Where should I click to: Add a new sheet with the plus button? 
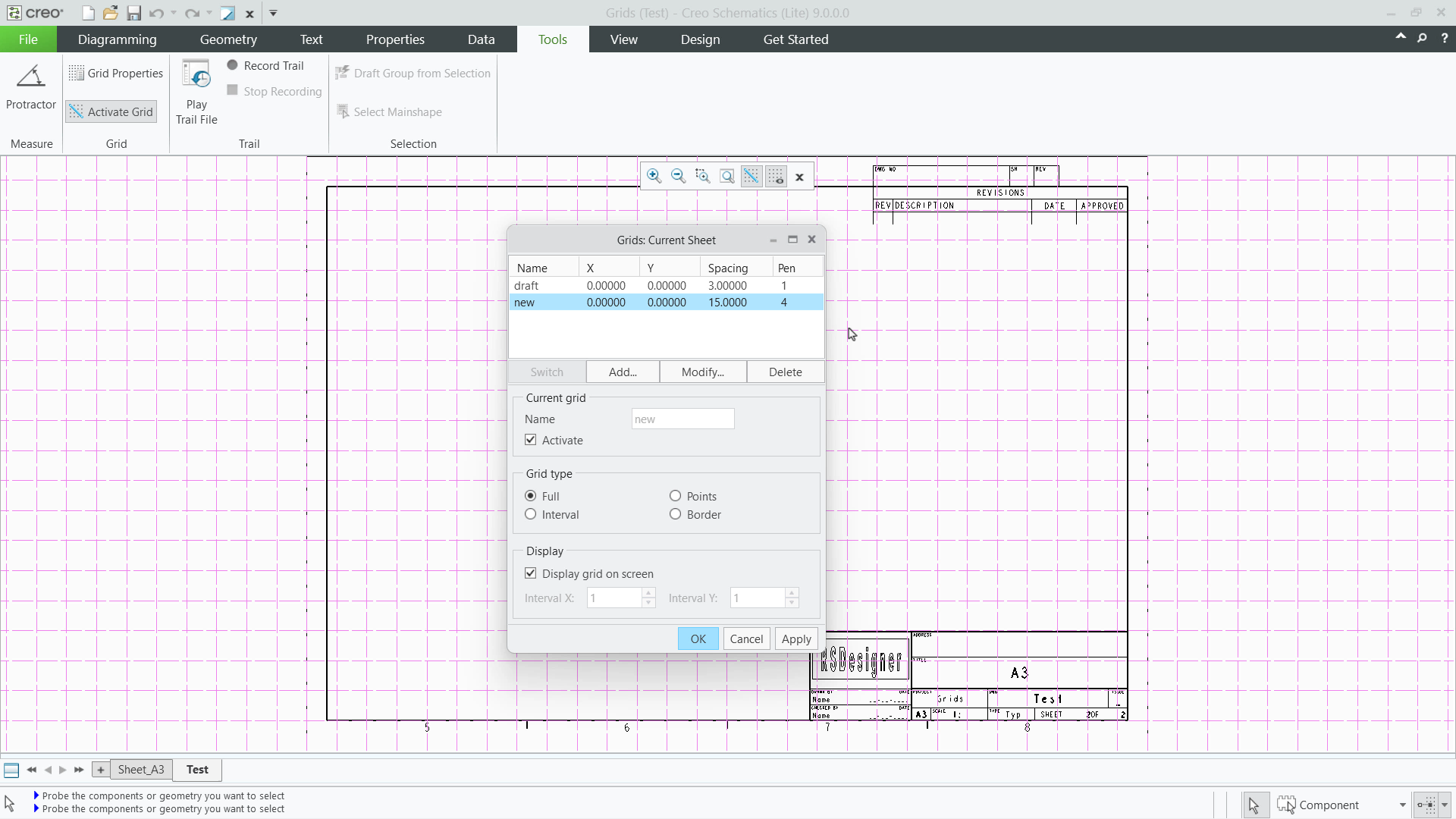pyautogui.click(x=100, y=770)
